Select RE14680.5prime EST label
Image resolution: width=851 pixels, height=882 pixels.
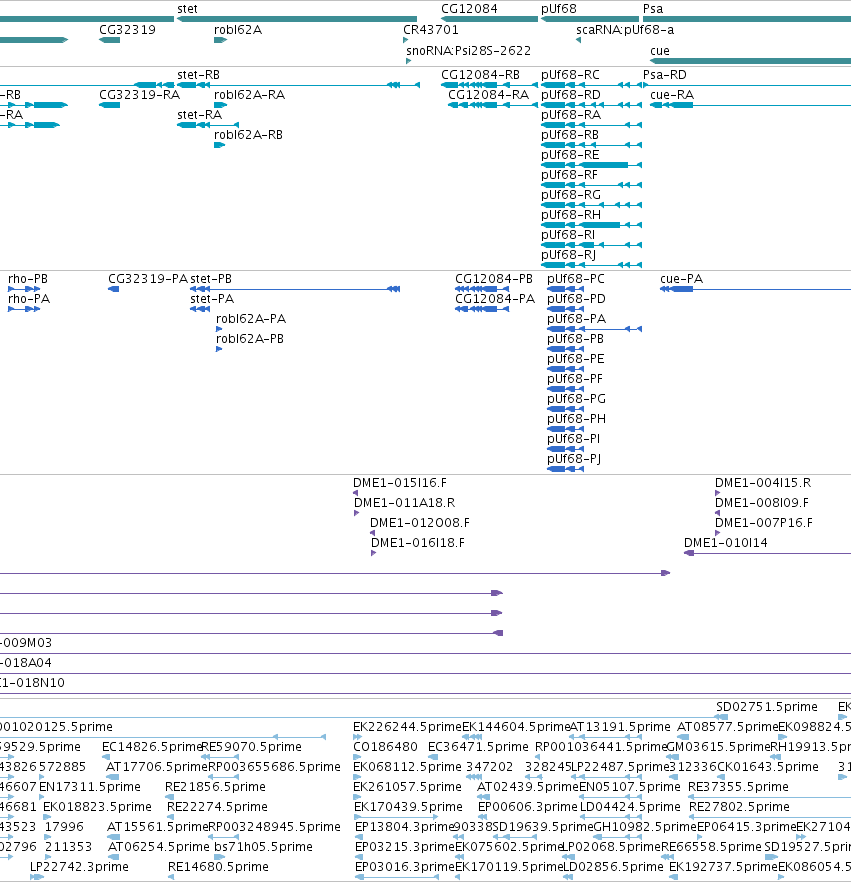(x=218, y=867)
